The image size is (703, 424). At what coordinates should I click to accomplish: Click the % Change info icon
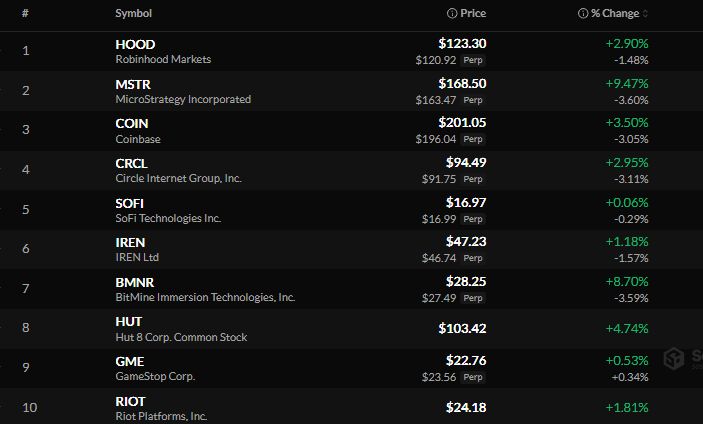click(x=583, y=13)
